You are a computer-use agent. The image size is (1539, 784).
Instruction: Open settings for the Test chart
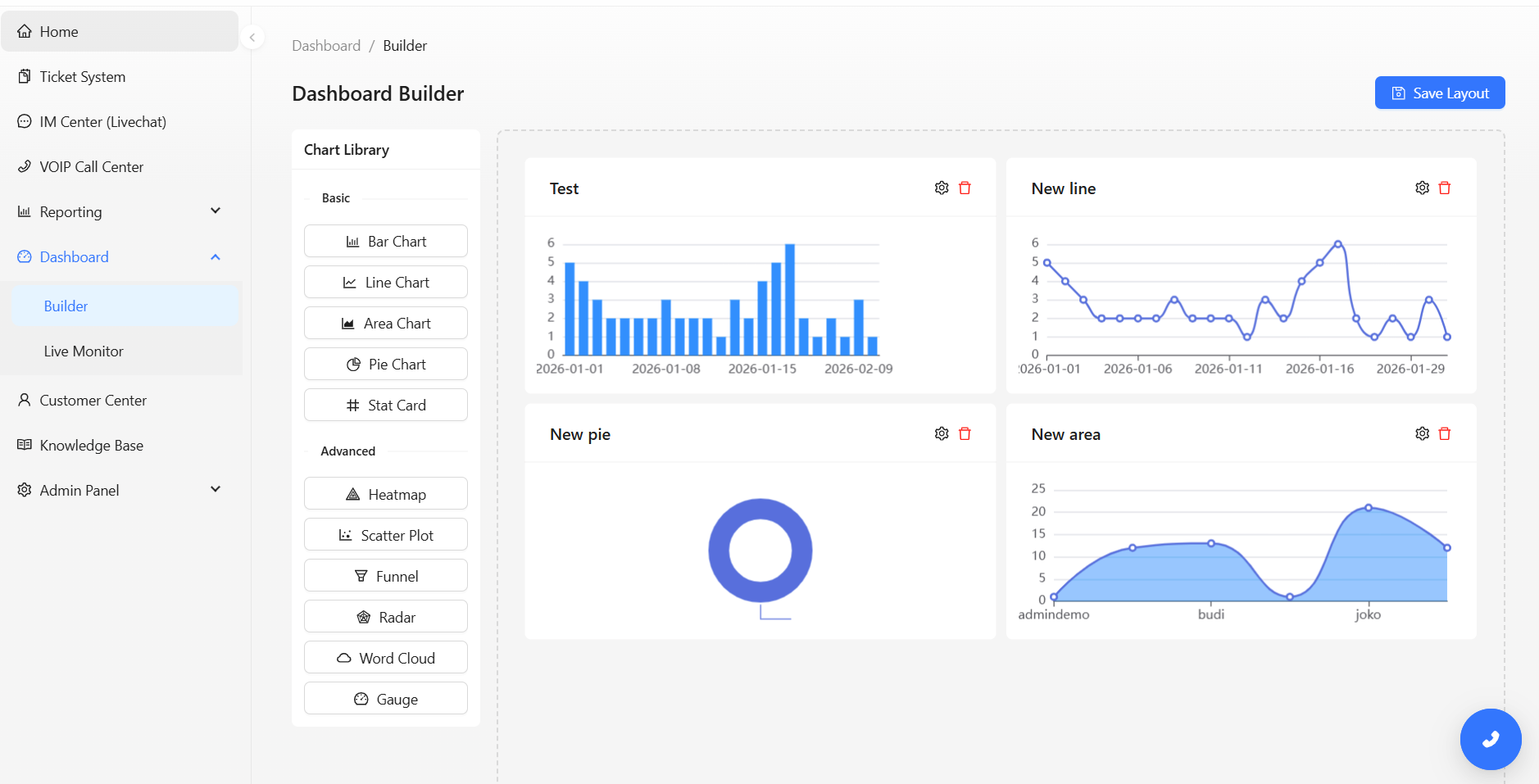coord(940,188)
